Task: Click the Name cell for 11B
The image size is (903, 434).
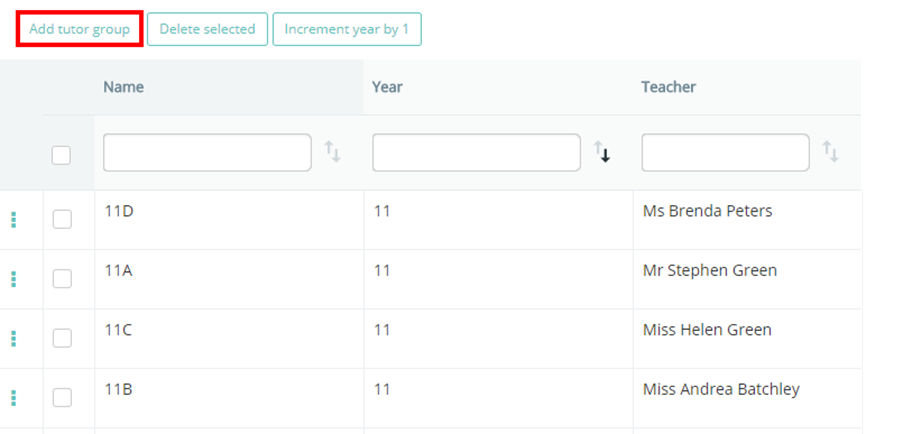Action: point(119,389)
